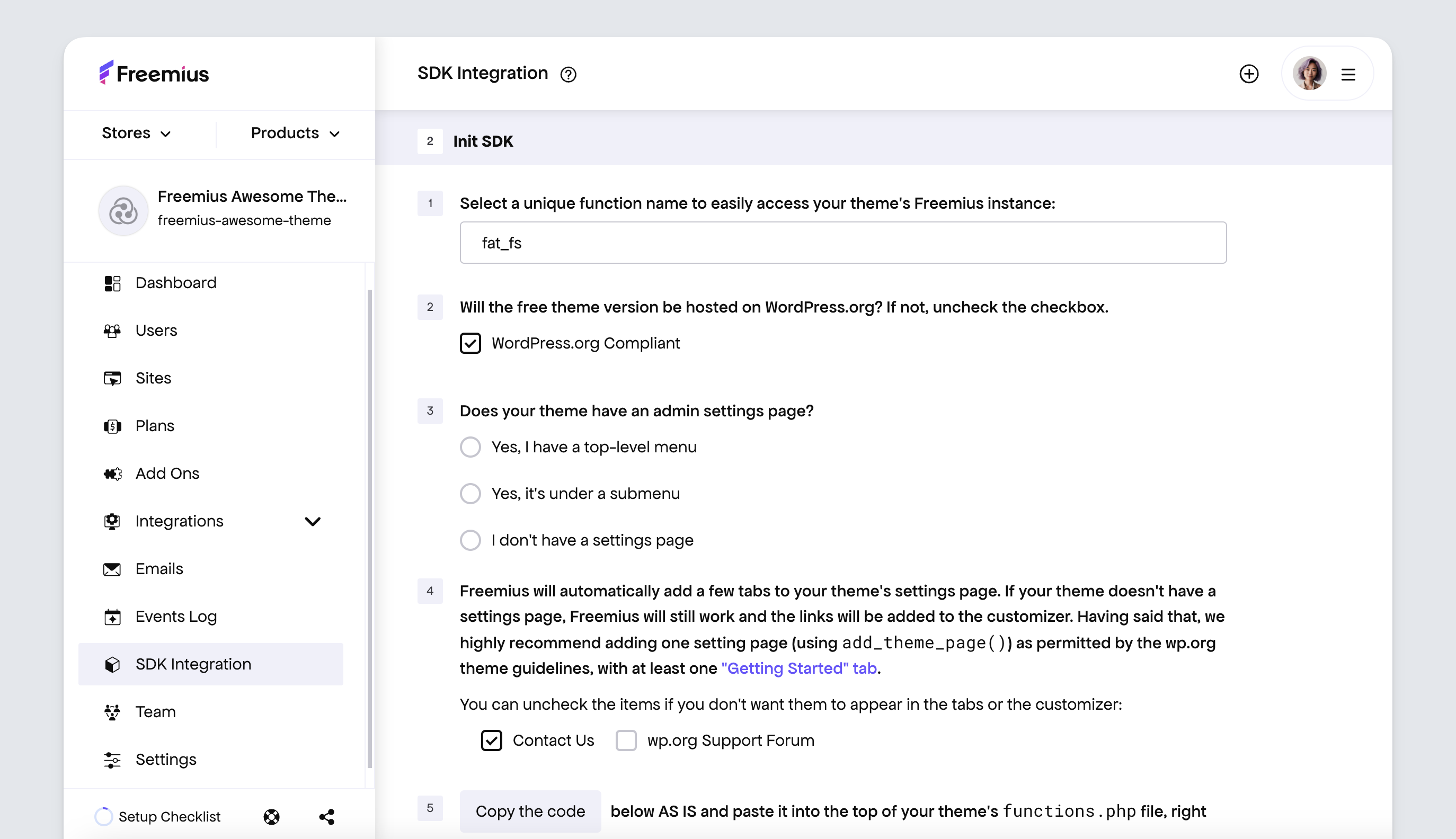Select 'Yes, I have a top-level menu'
This screenshot has height=839, width=1456.
tap(470, 447)
